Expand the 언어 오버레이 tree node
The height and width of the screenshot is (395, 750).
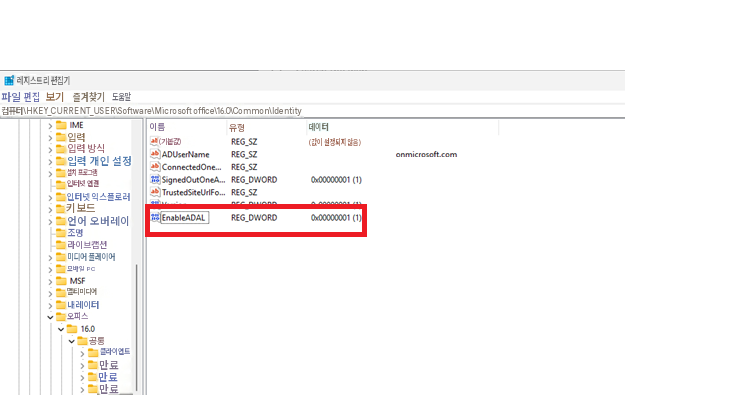click(x=50, y=221)
